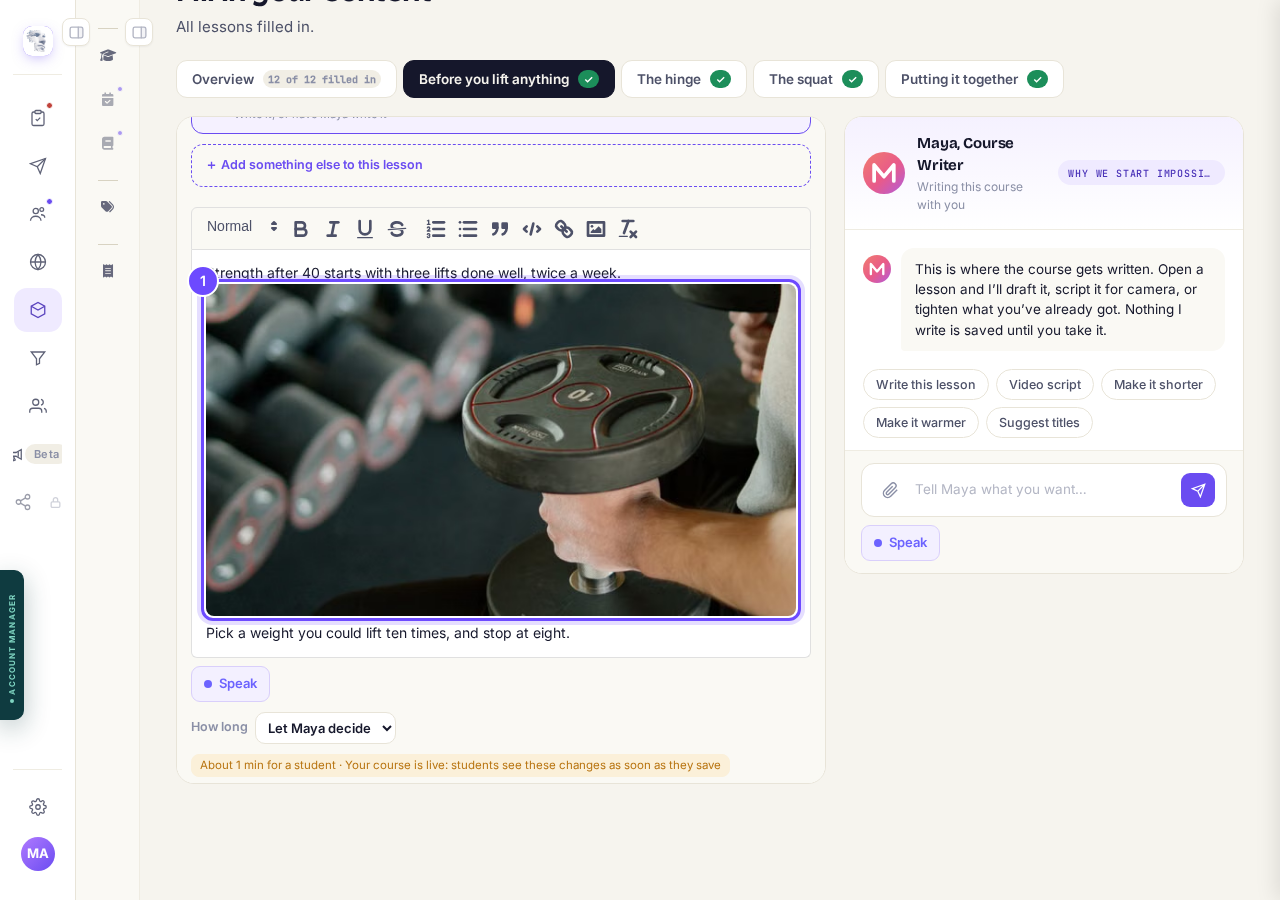Select the dumbbell image in the lesson editor

pos(501,450)
